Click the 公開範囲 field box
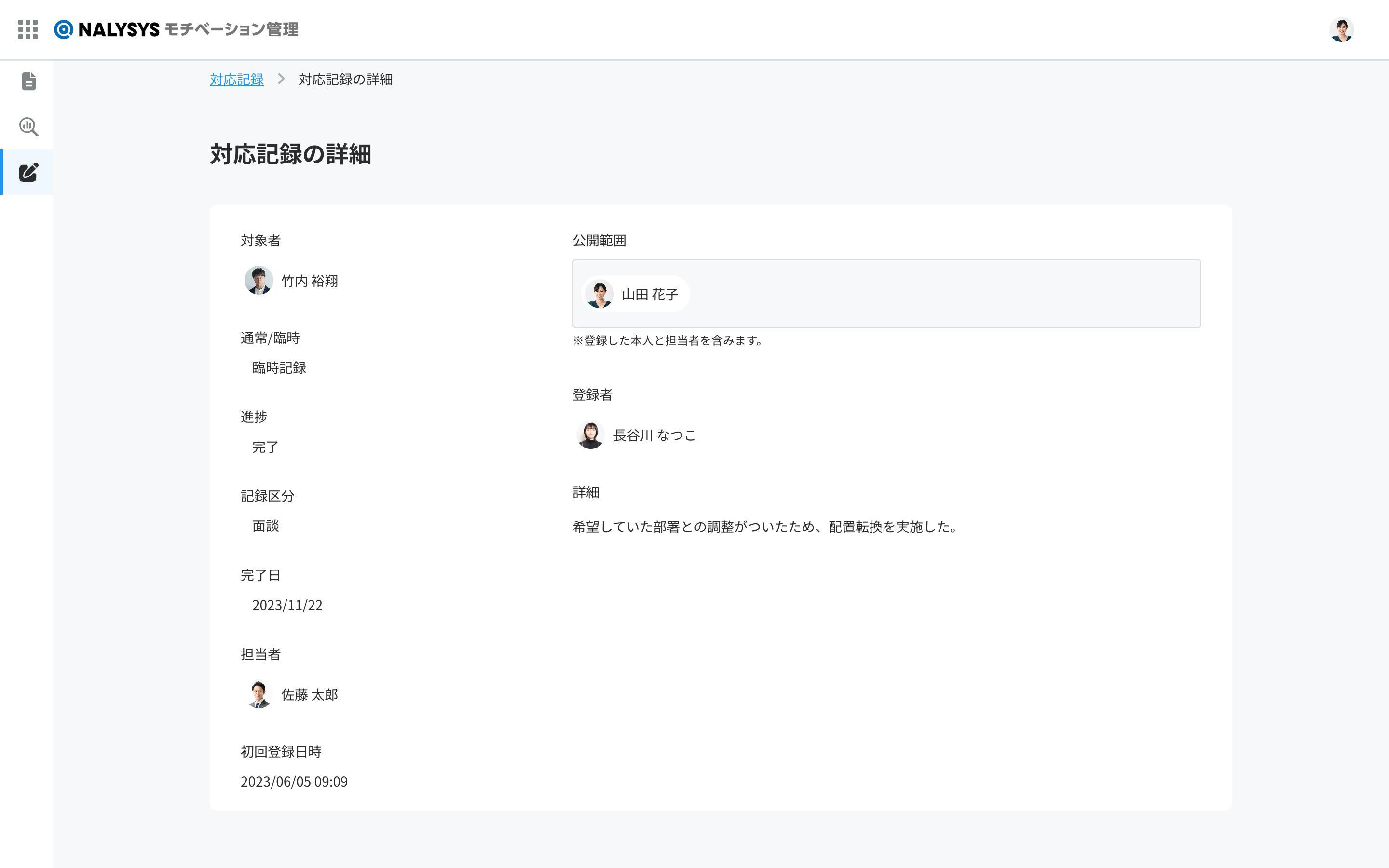Viewport: 1389px width, 868px height. point(886,293)
